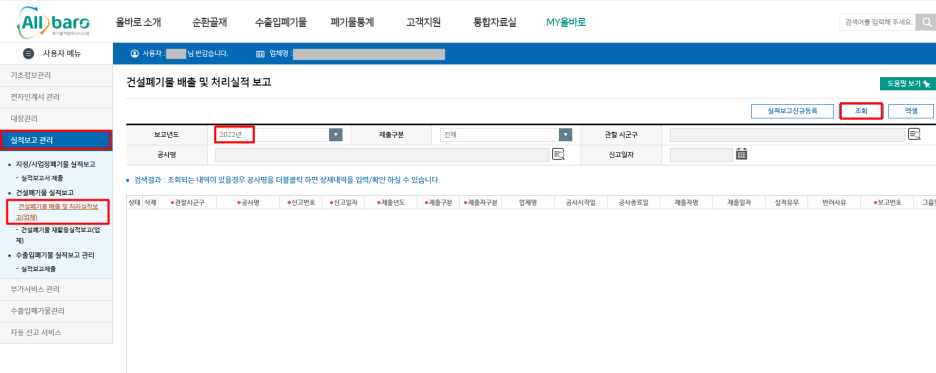Screen dimensions: 936x373
Task: Click the Allbaro logo
Action: 53,22
